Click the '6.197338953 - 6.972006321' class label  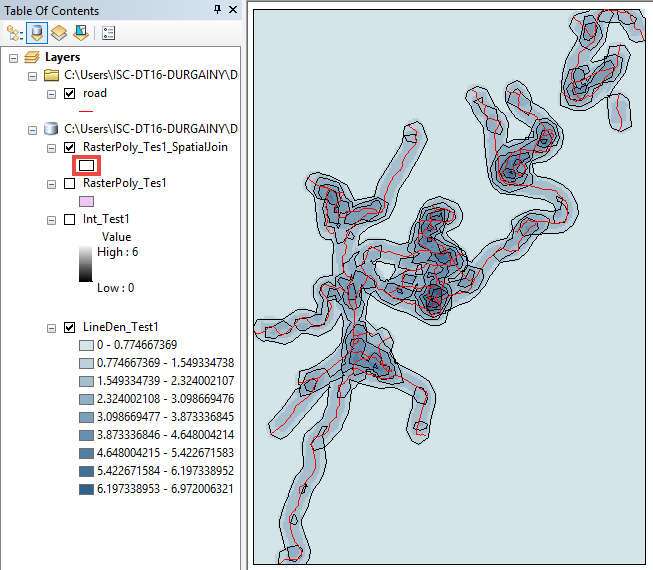point(165,489)
